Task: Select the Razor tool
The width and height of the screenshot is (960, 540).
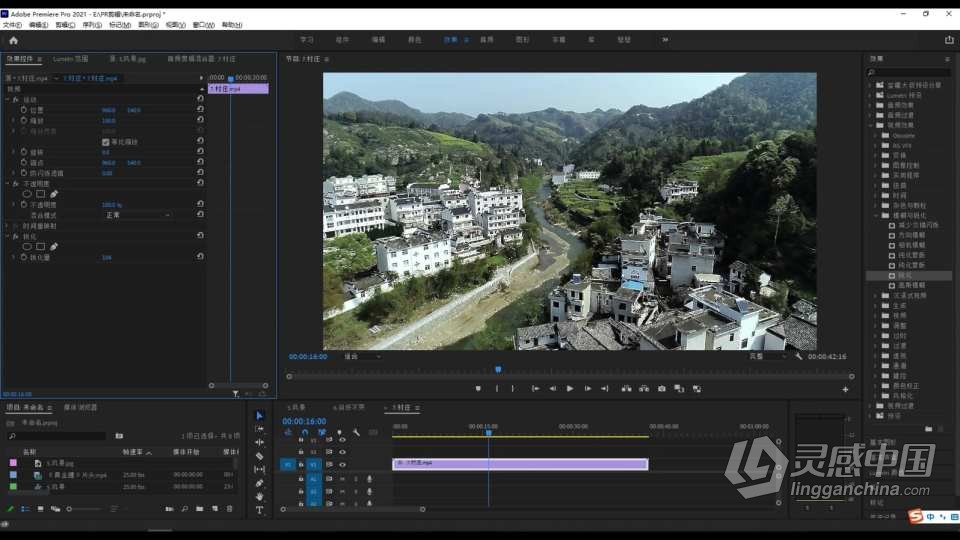Action: point(259,456)
